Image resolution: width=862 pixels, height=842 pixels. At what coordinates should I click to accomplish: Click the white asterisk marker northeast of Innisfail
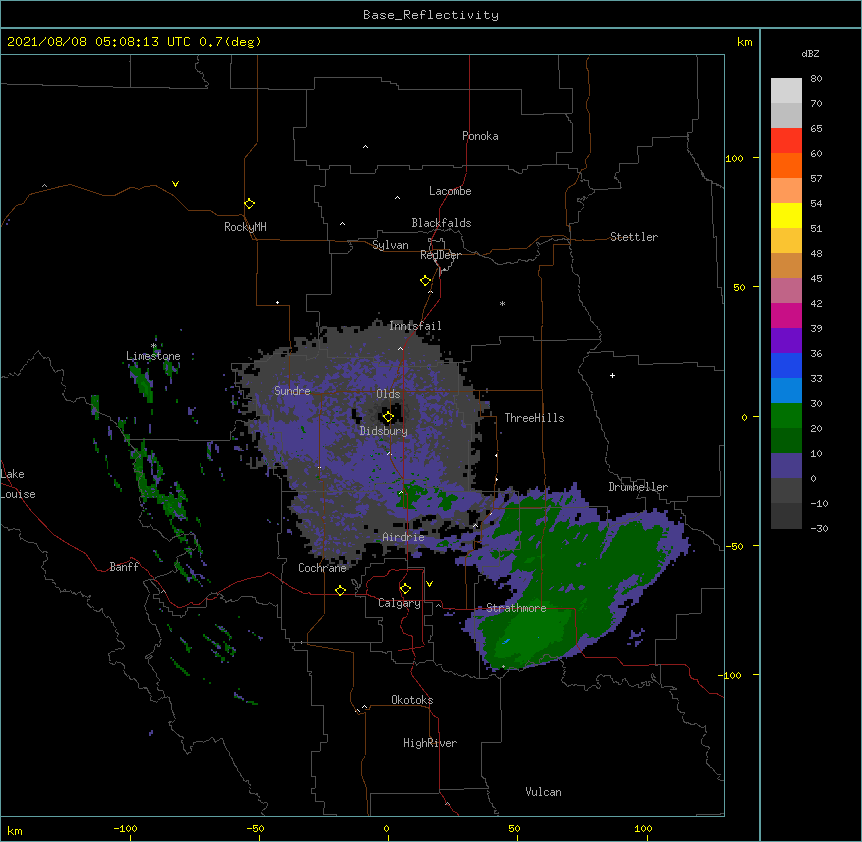(502, 303)
